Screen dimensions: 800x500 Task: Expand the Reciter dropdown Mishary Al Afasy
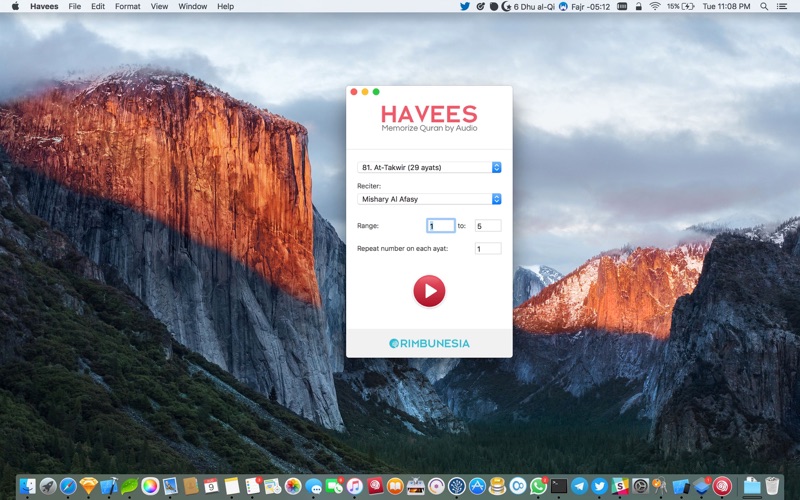pyautogui.click(x=429, y=199)
